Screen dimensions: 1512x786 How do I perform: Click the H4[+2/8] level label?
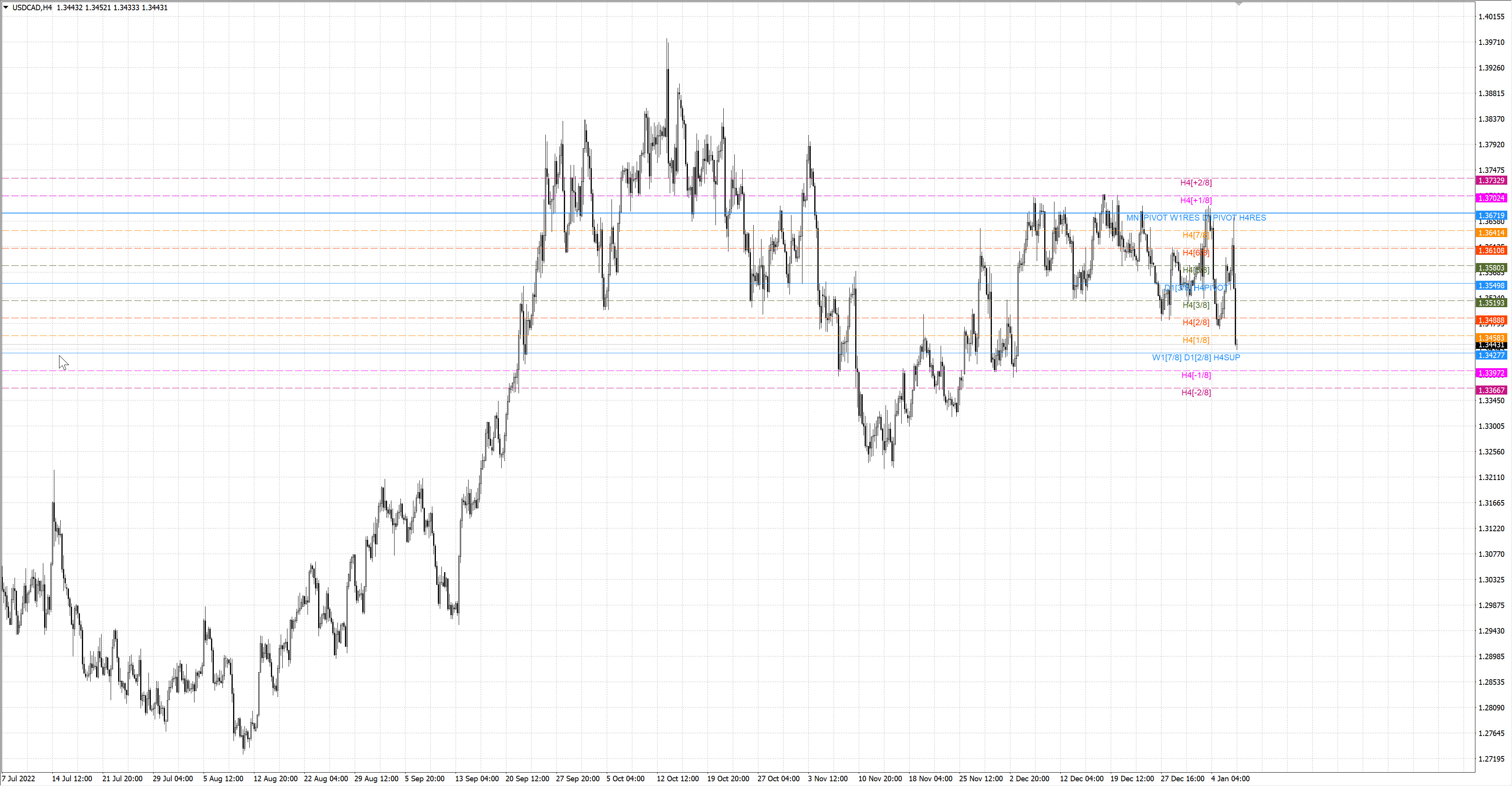tap(1196, 183)
